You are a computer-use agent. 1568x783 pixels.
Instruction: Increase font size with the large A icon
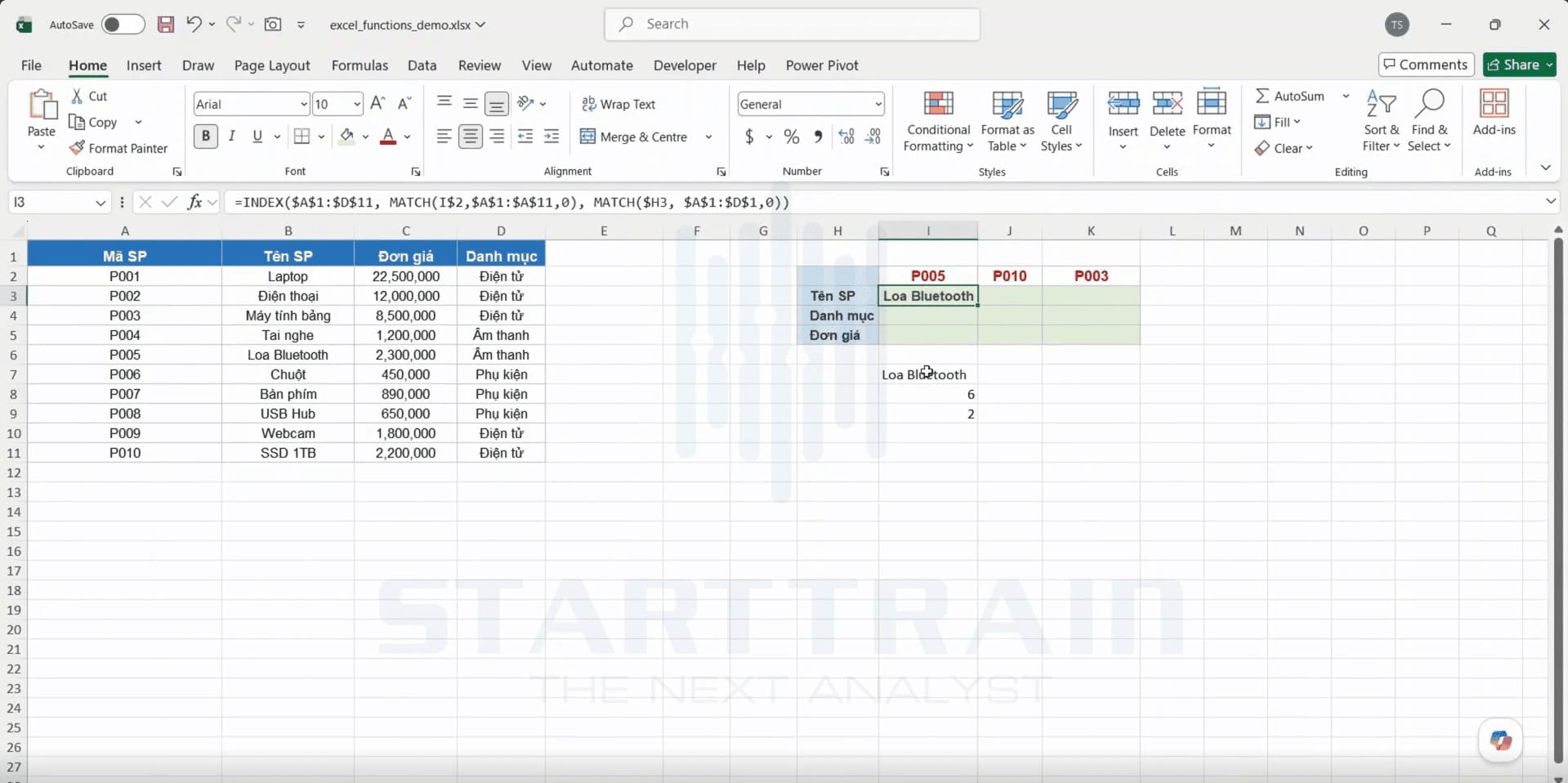point(377,103)
